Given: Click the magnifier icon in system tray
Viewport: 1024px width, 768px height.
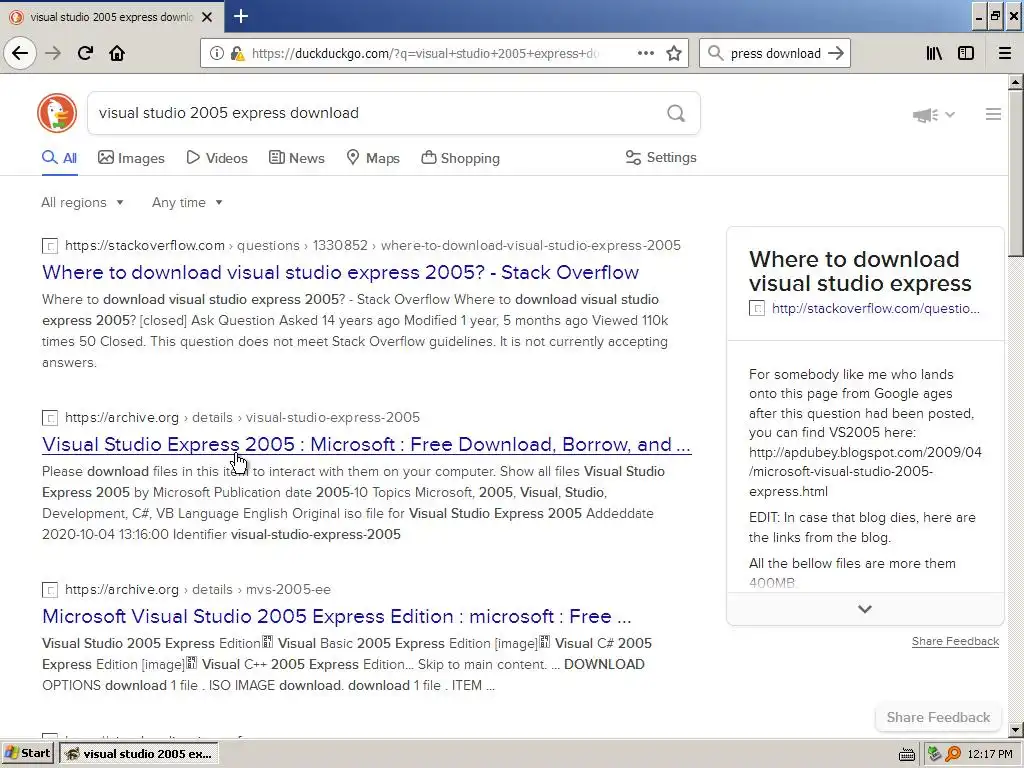Looking at the screenshot, I should pyautogui.click(x=953, y=754).
